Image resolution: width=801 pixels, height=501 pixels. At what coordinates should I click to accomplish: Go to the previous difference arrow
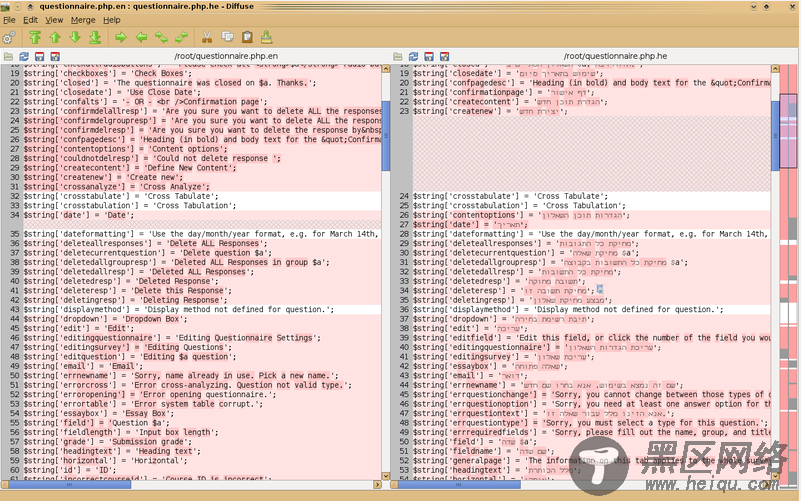55,37
